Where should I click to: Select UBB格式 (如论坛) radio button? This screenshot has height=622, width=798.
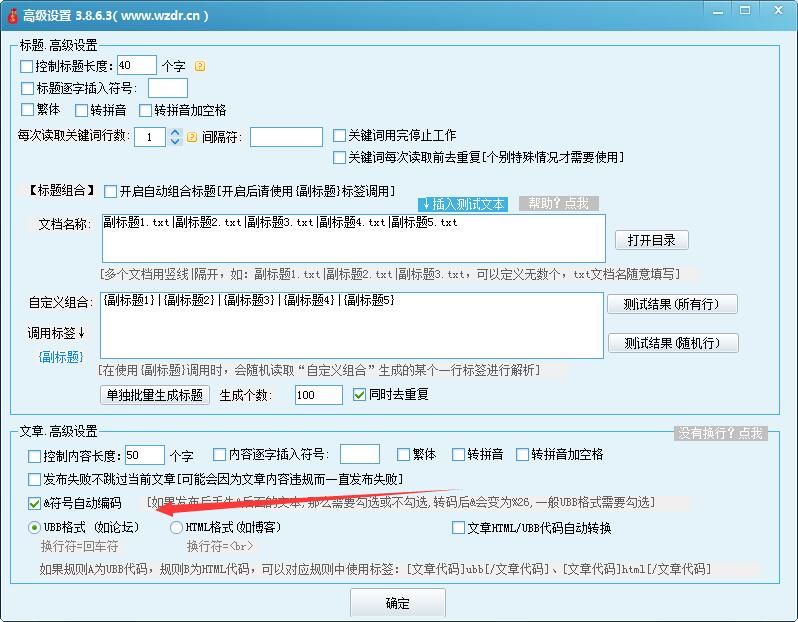tap(34, 527)
